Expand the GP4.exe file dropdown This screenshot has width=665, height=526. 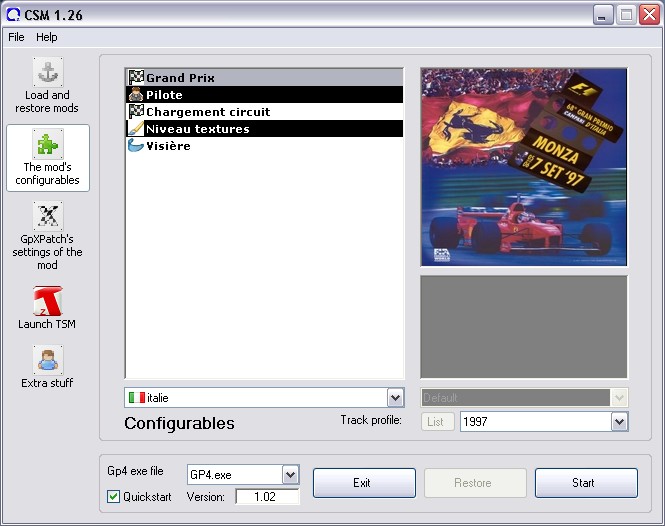291,475
